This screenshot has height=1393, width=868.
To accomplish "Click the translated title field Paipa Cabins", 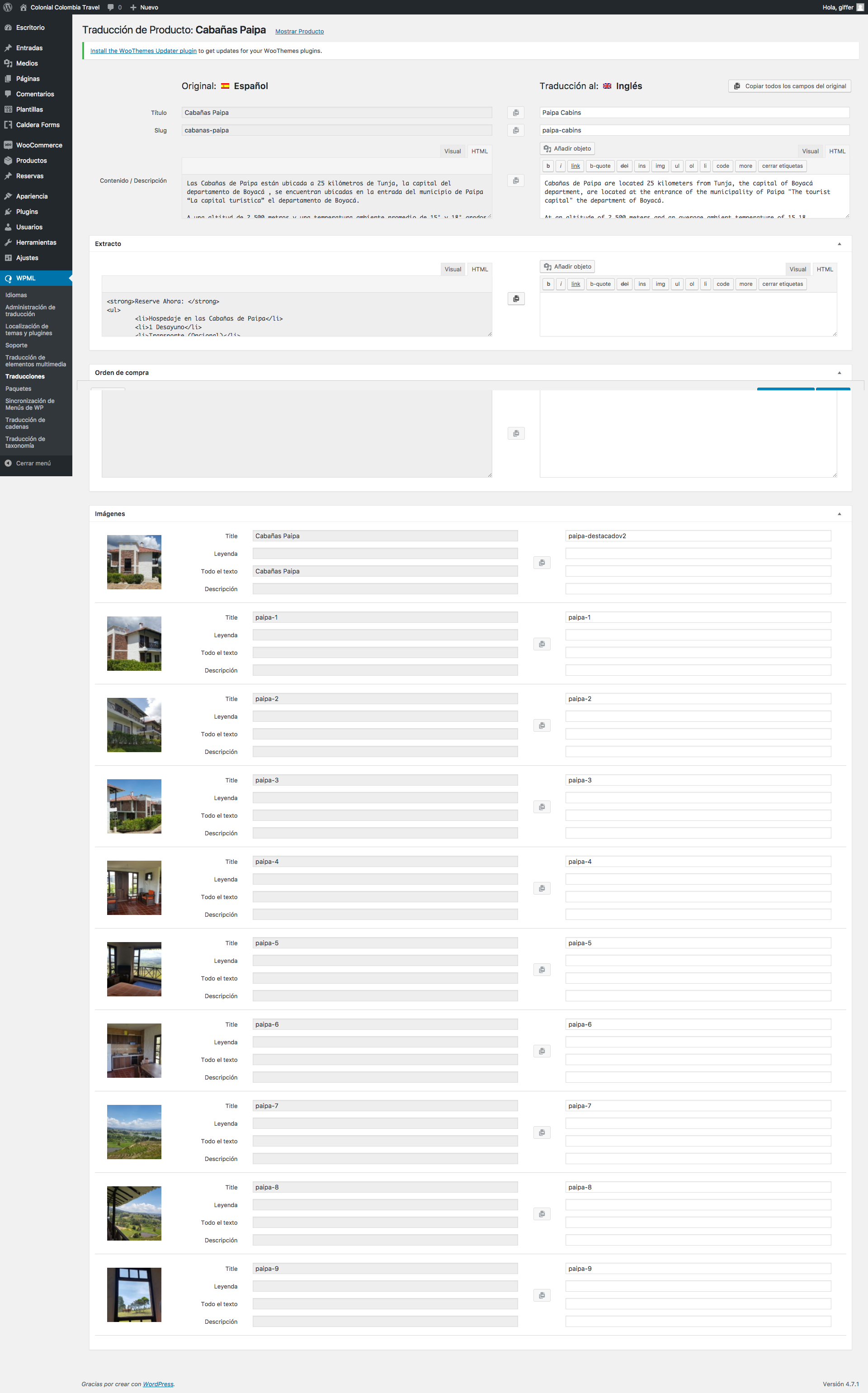I will click(694, 113).
